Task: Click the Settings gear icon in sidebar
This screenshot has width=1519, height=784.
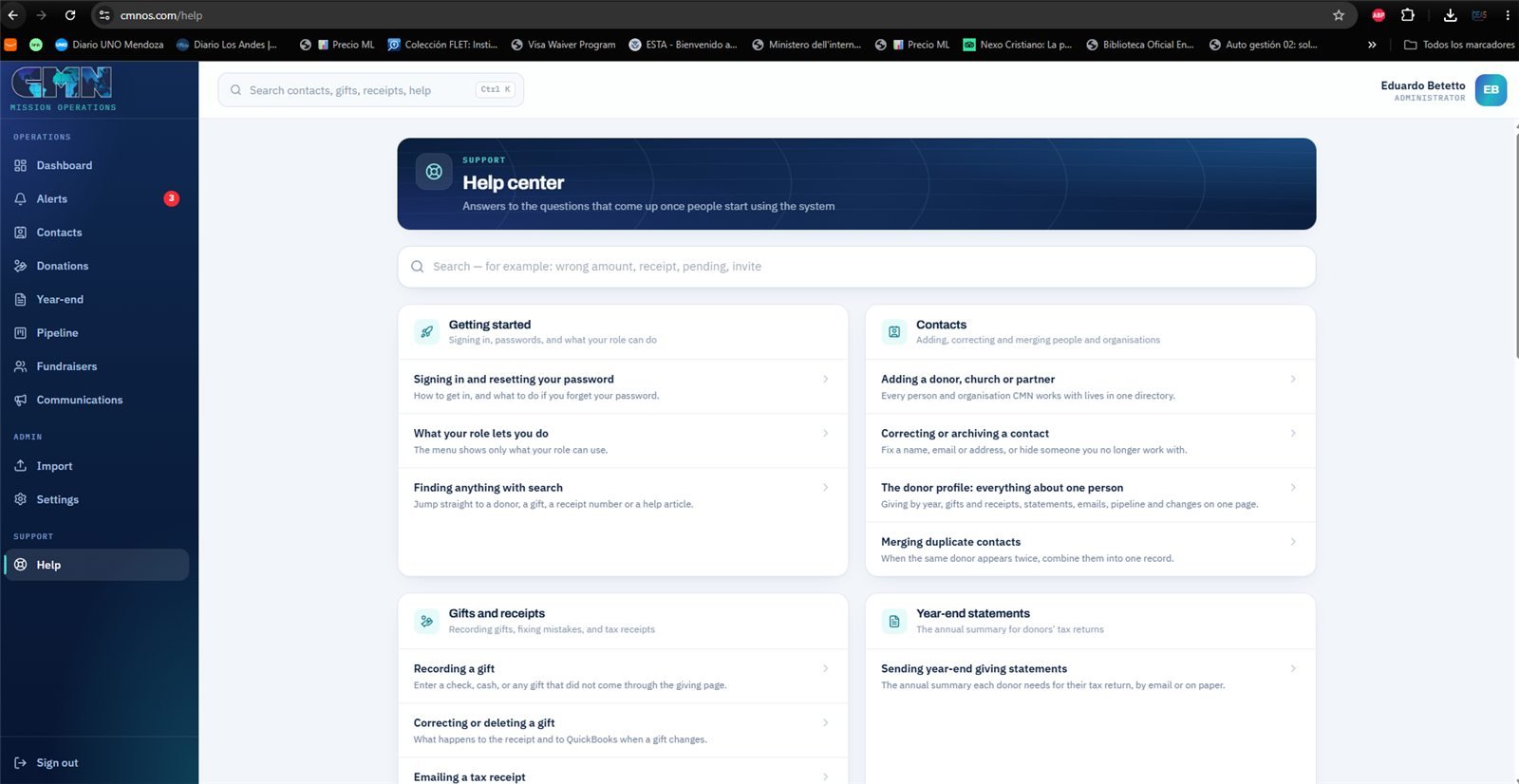Action: [x=21, y=499]
